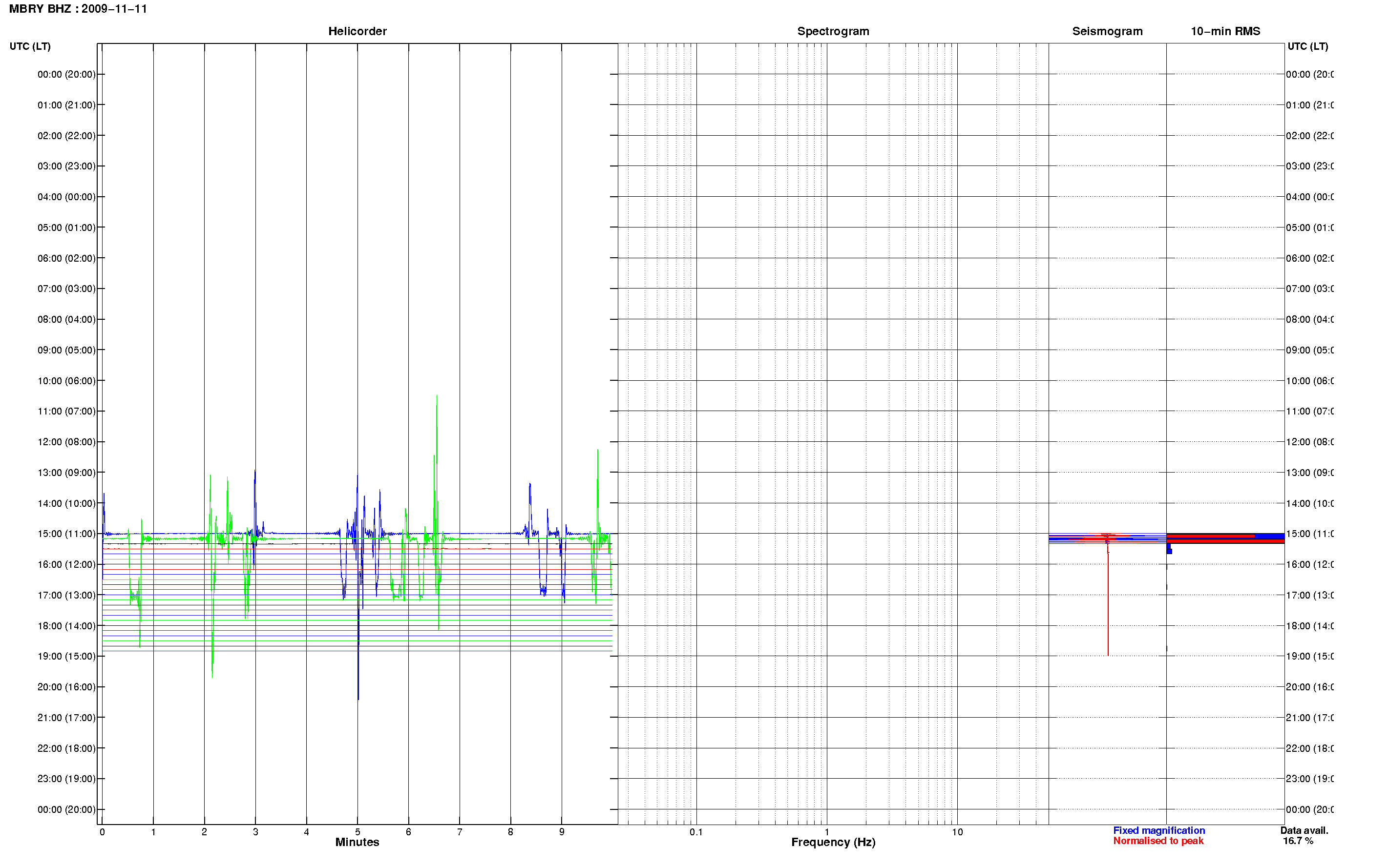
Task: Select the left 07:00 (03:00) time label
Action: coord(66,289)
